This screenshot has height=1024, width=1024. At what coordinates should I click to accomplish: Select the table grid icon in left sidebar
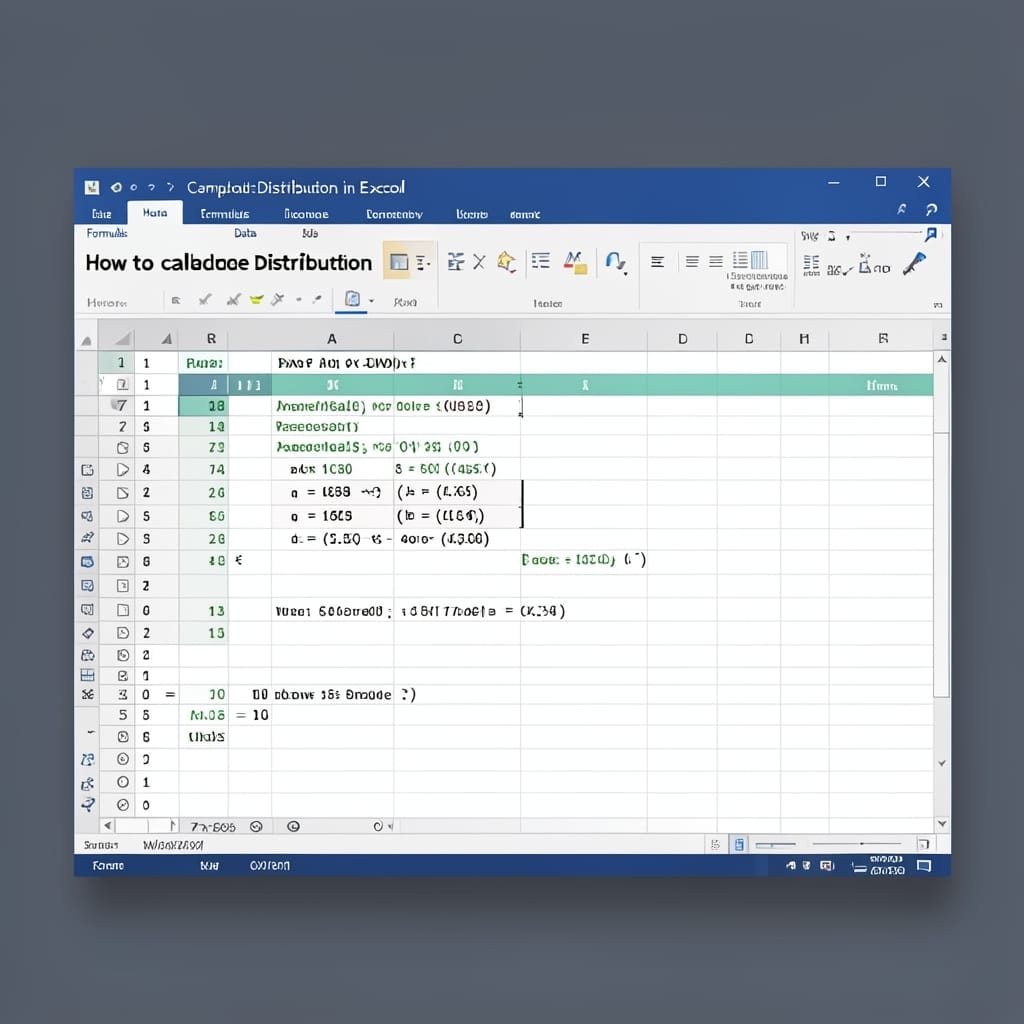[87, 675]
